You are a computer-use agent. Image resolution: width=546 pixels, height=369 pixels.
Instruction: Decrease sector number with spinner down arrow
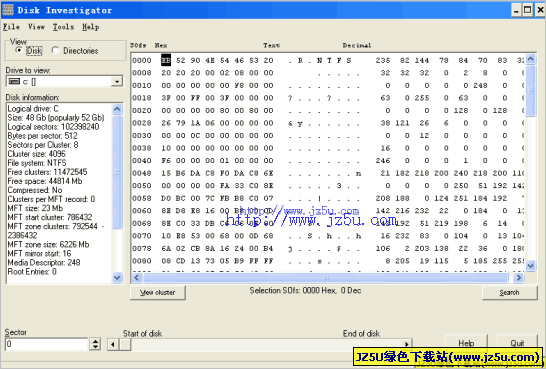[95, 347]
